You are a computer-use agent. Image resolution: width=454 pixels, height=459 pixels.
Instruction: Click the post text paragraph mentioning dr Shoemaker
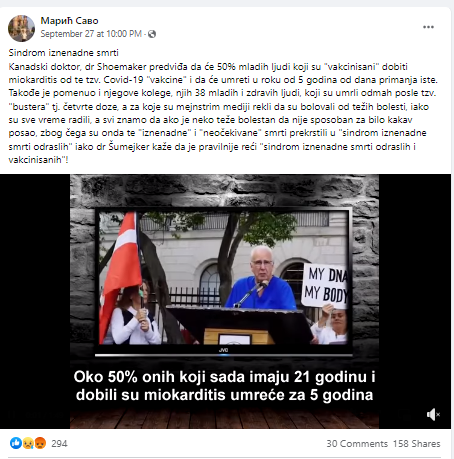[223, 113]
